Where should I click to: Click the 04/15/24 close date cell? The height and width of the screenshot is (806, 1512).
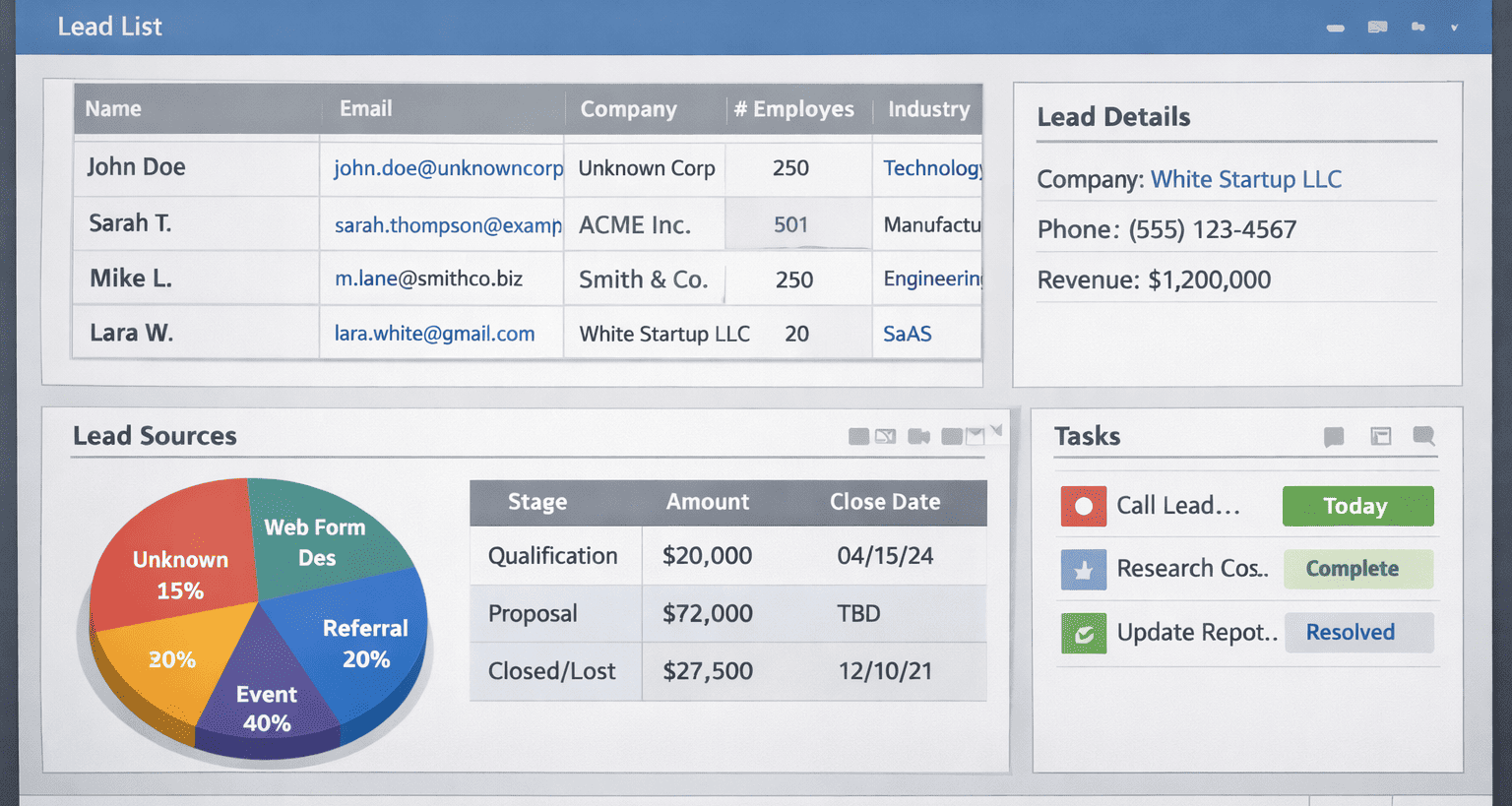coord(885,556)
